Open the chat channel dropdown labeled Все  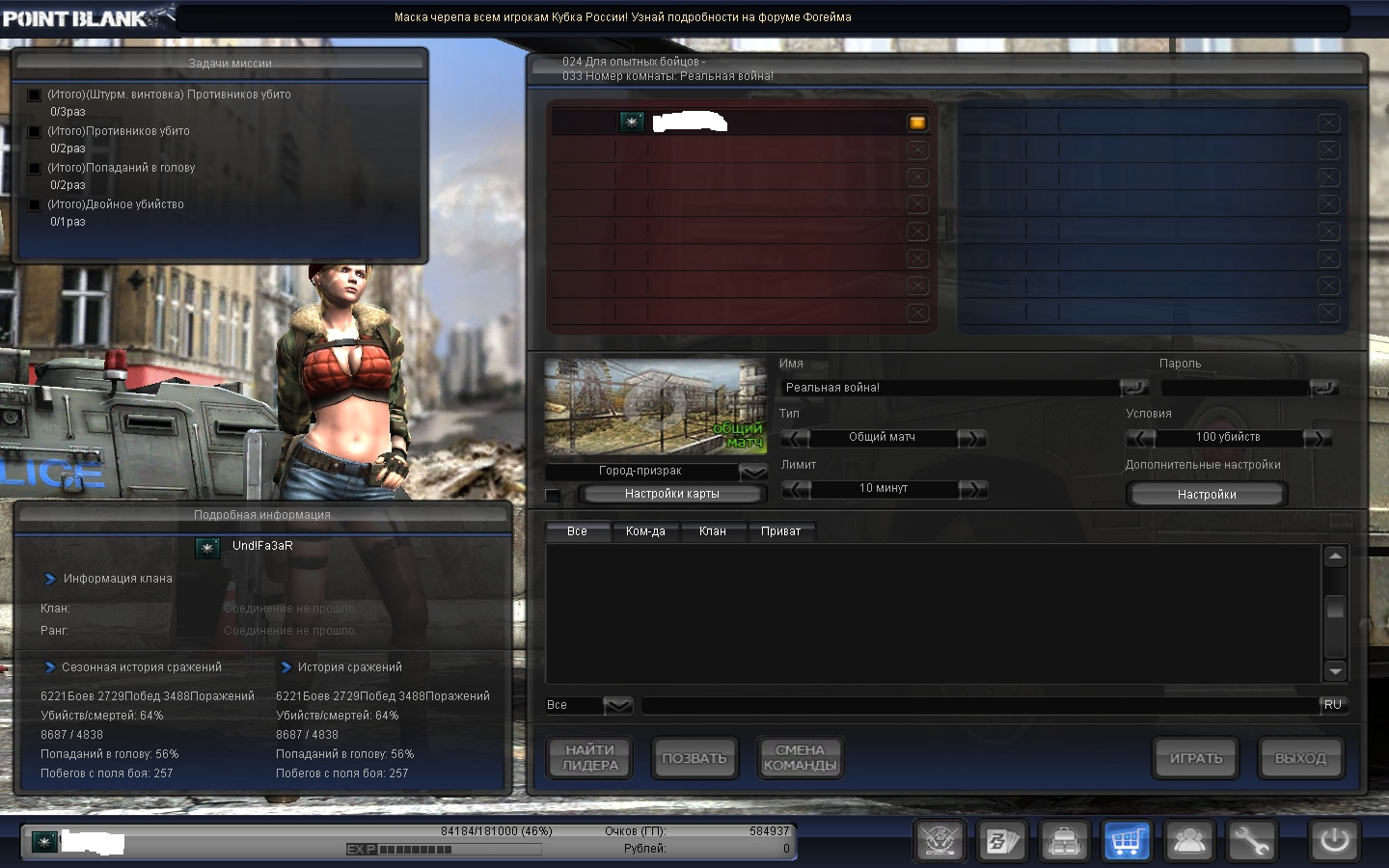tap(618, 706)
